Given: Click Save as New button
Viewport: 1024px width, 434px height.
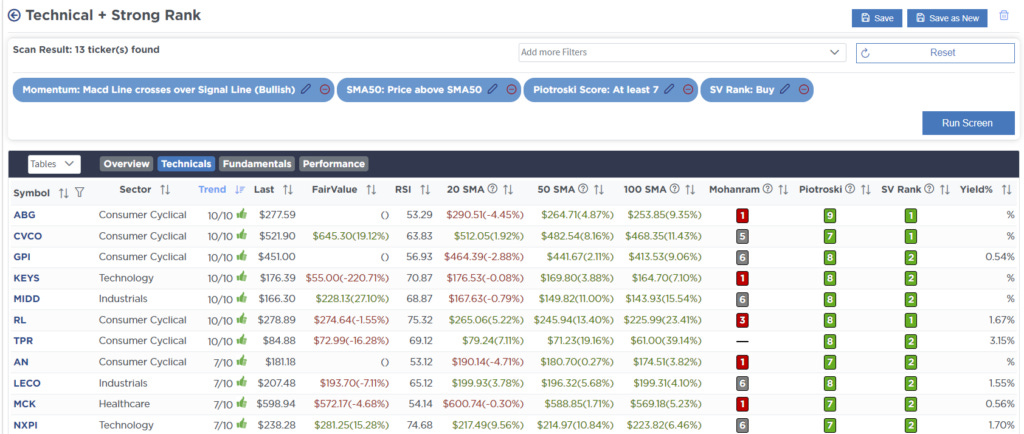Looking at the screenshot, I should point(948,18).
